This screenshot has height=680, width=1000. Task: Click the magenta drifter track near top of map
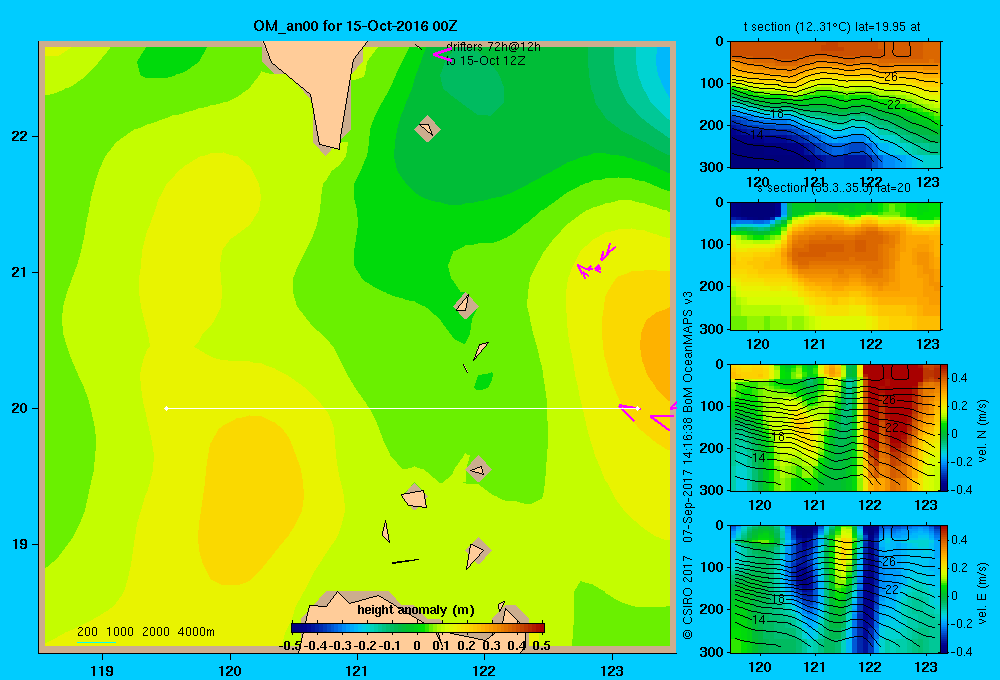point(442,55)
